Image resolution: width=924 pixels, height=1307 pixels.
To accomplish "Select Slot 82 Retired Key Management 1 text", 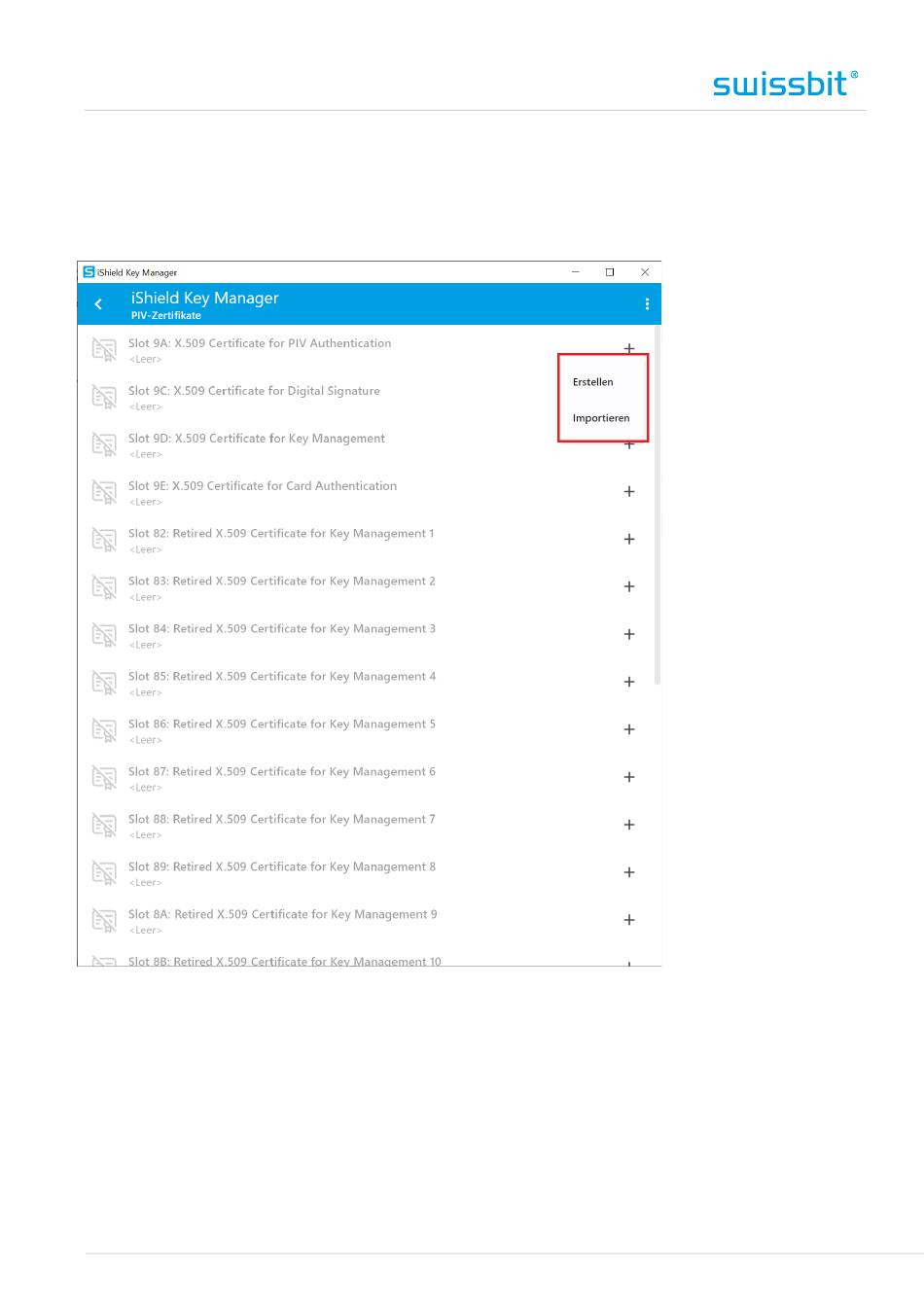I will tap(281, 534).
